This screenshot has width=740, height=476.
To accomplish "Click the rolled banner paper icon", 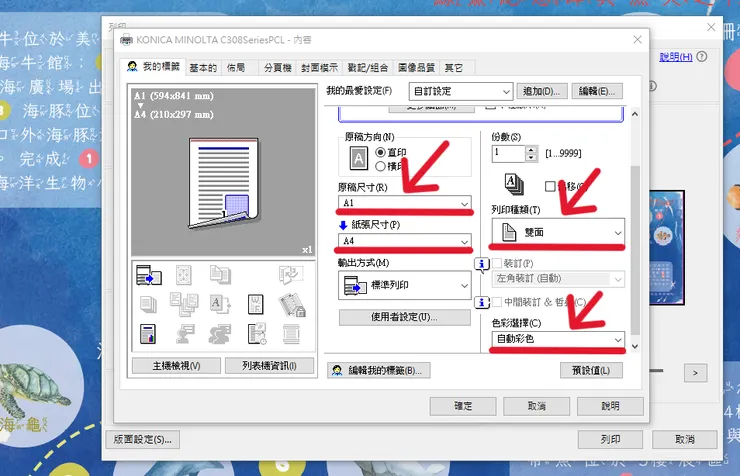I will pos(291,334).
